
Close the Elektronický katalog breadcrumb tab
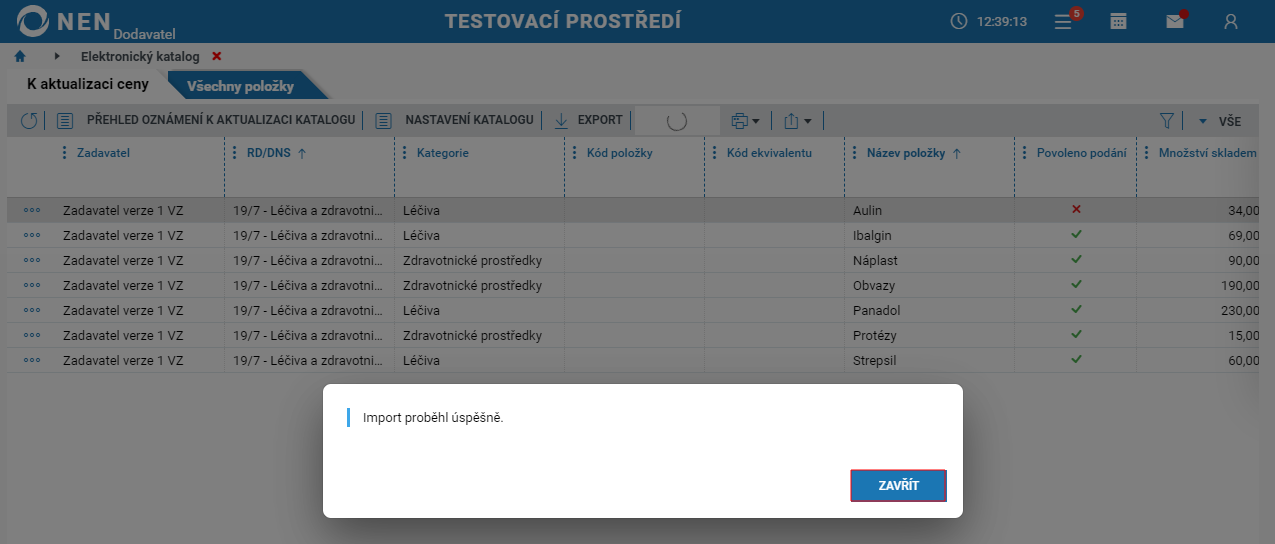(x=217, y=57)
